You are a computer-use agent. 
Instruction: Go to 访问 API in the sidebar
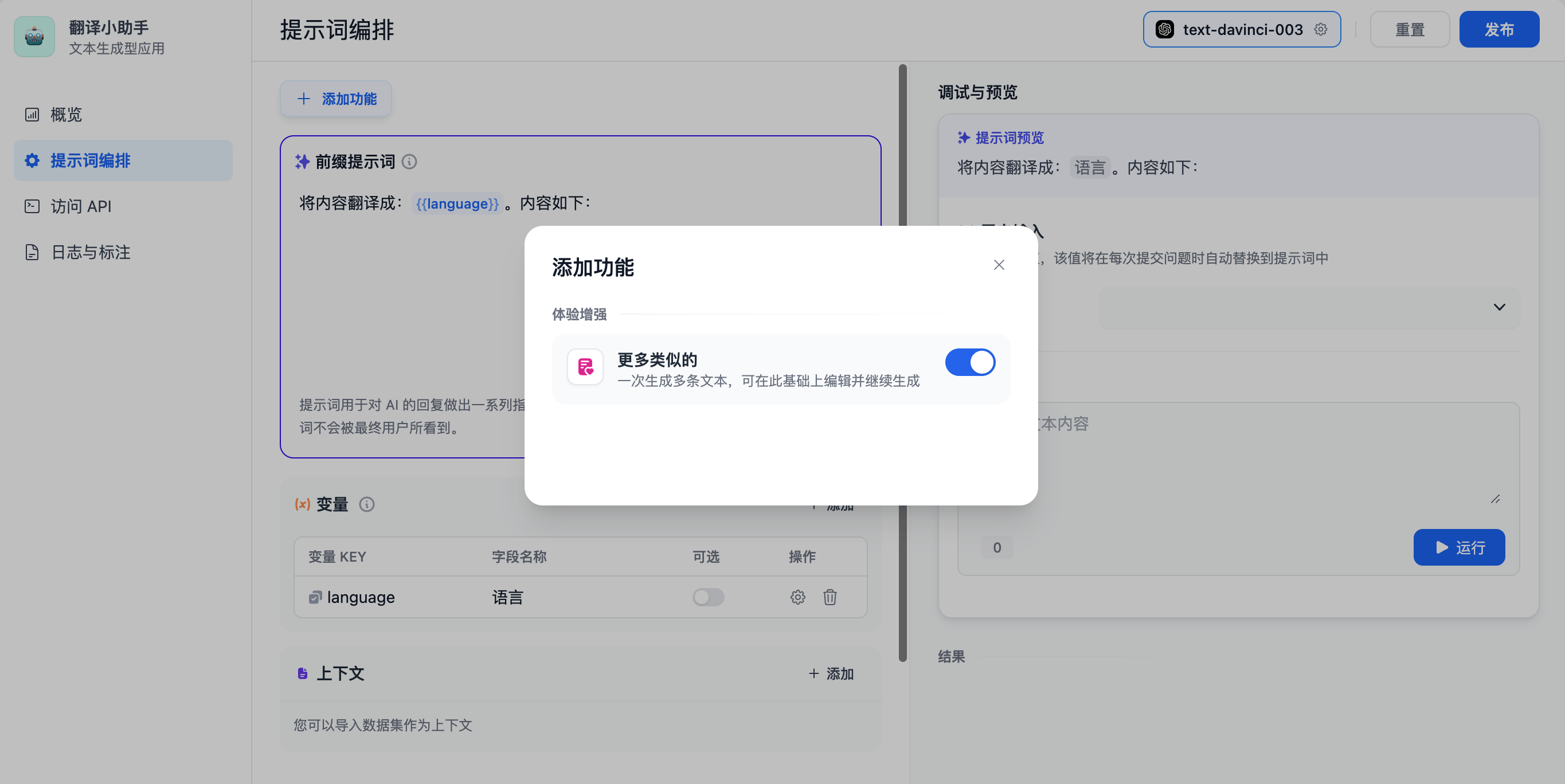tap(80, 206)
